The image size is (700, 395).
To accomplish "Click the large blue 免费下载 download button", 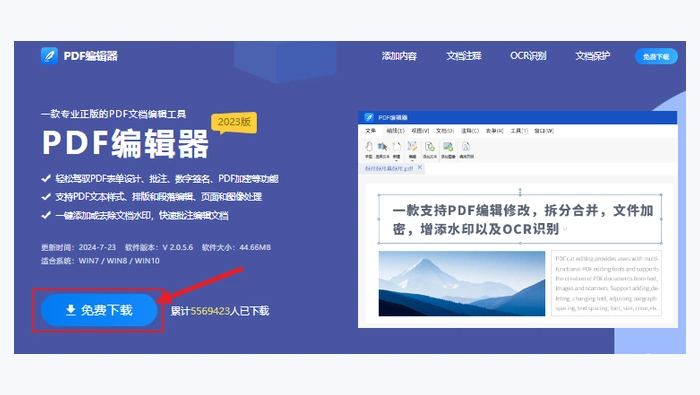I will click(99, 310).
